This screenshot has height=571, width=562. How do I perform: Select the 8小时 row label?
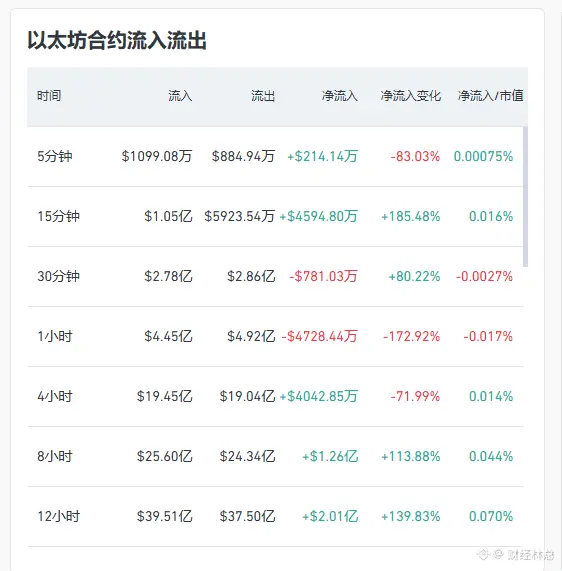pyautogui.click(x=55, y=456)
